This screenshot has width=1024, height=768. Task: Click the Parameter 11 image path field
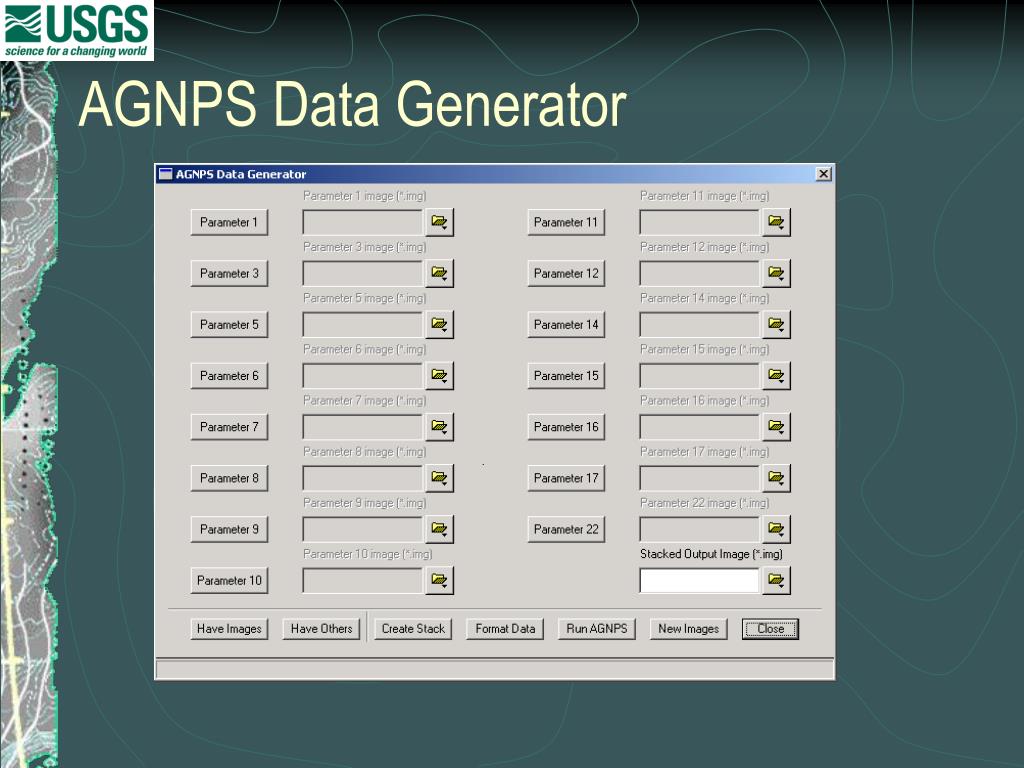click(x=699, y=222)
